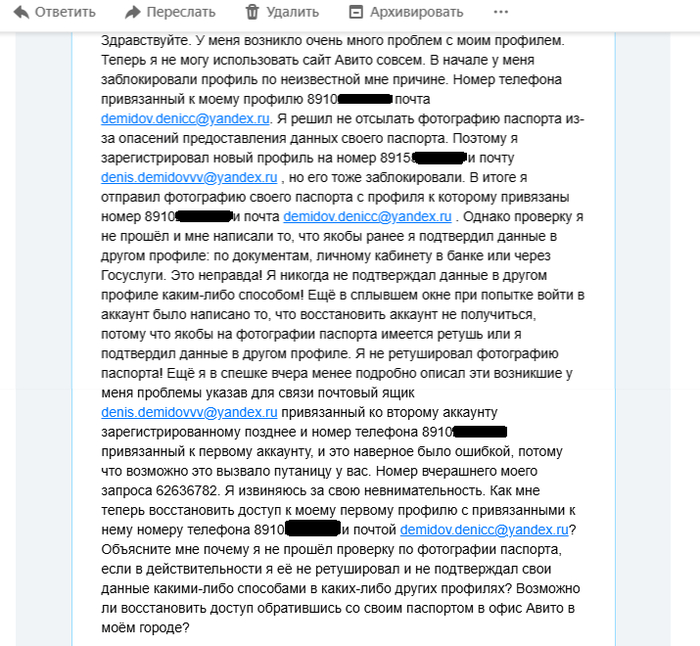Click the reply arrow icon
The image size is (700, 646).
(x=21, y=12)
